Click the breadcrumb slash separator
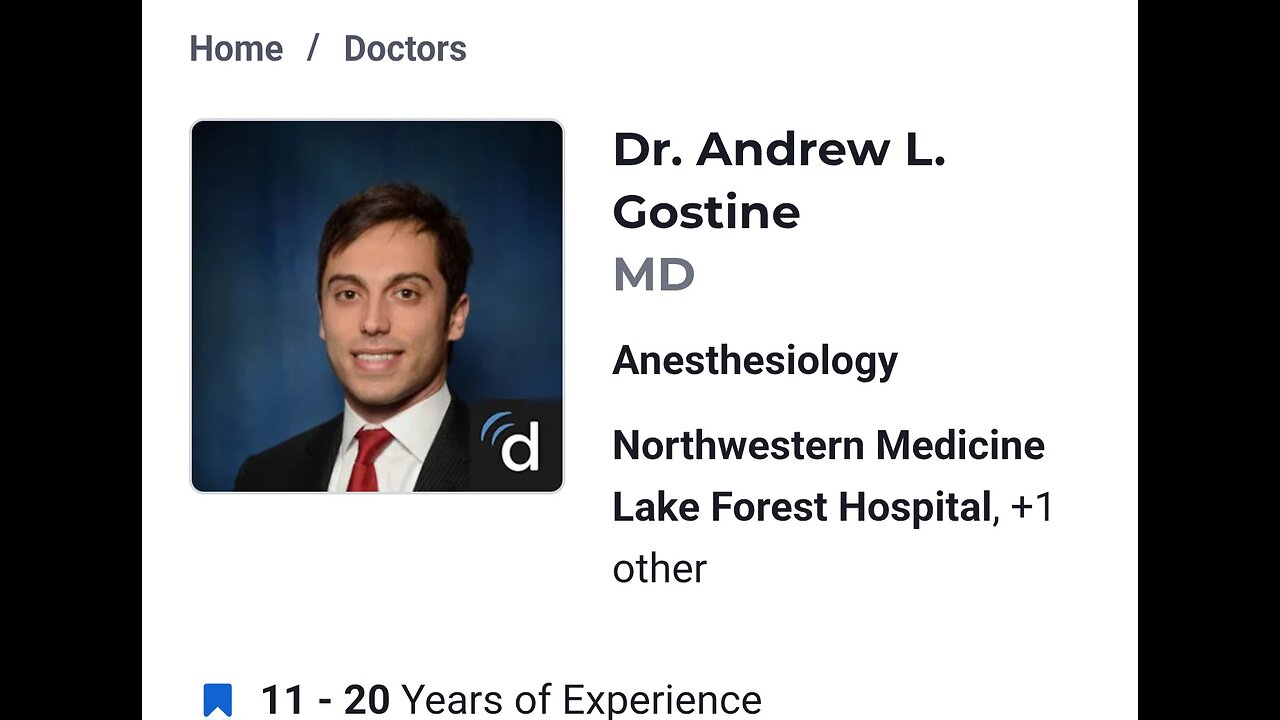The width and height of the screenshot is (1280, 720). 313,49
